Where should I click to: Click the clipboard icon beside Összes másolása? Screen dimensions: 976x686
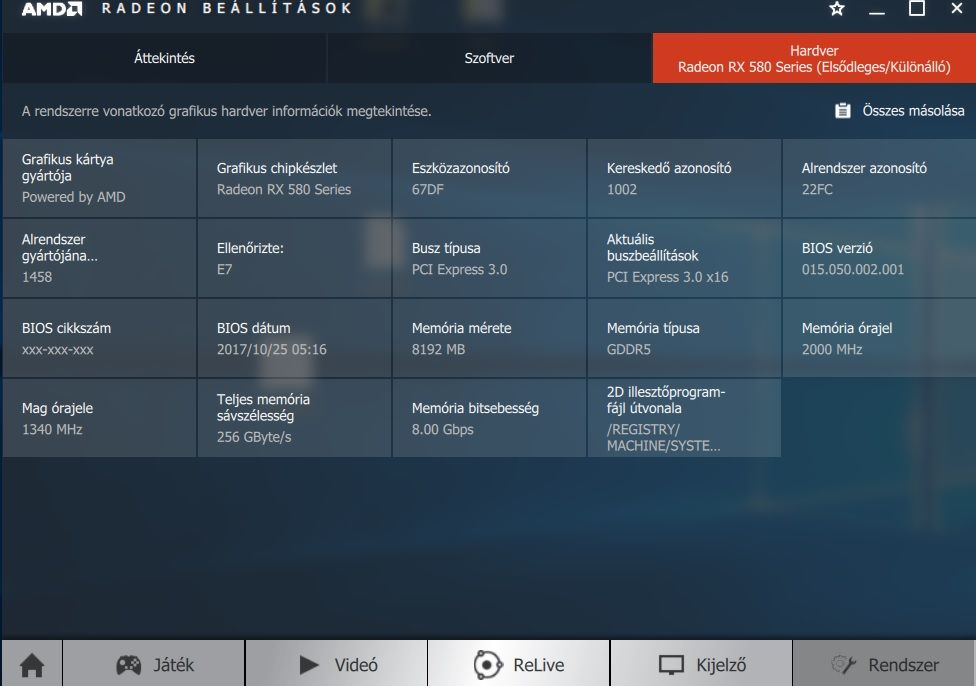843,111
